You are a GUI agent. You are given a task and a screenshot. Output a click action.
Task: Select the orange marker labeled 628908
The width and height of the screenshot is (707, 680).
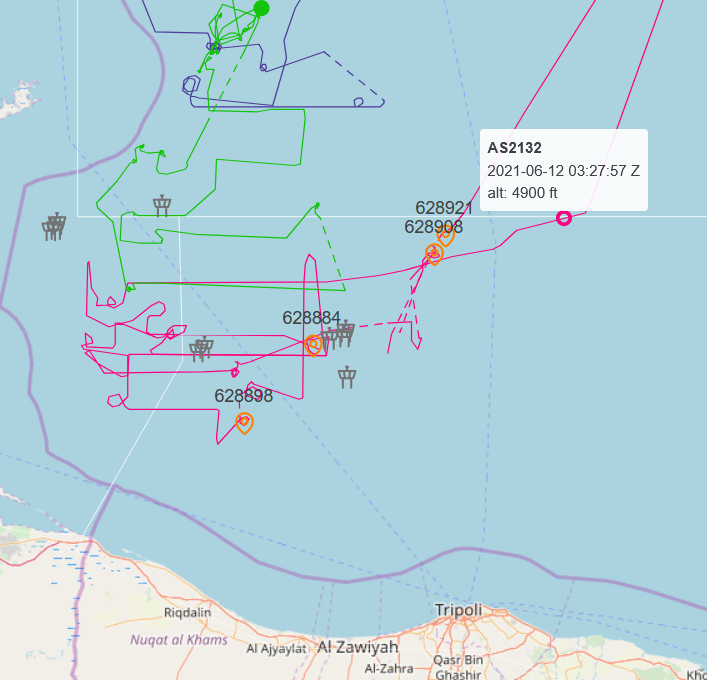434,253
